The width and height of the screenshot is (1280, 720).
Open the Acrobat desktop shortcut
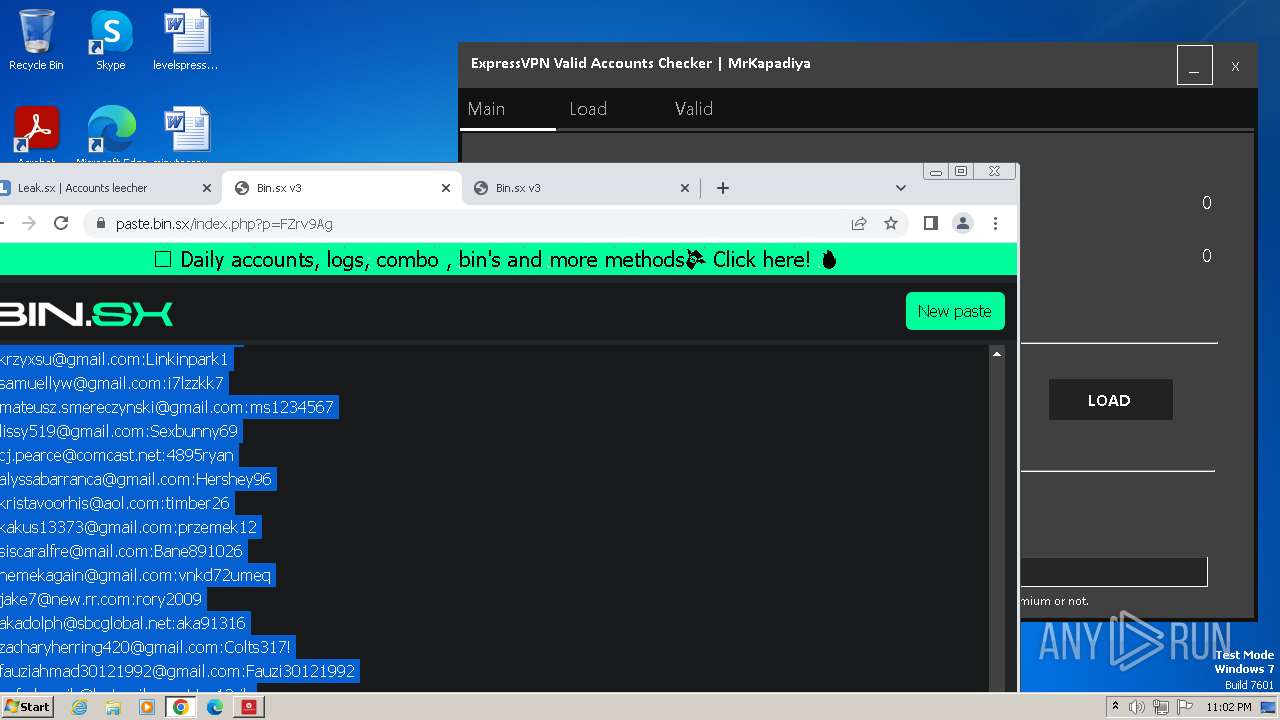[x=36, y=135]
